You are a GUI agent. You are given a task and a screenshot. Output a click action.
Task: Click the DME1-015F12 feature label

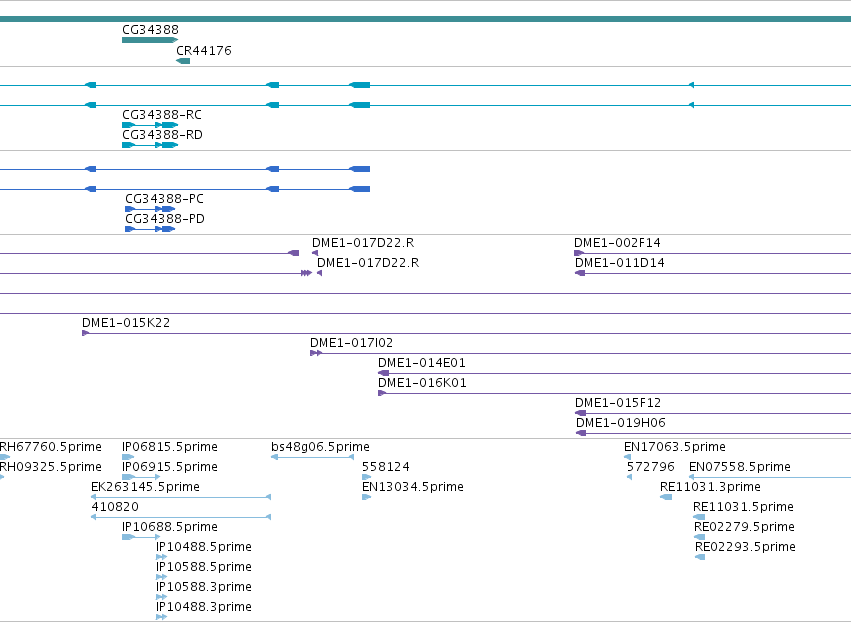pyautogui.click(x=618, y=403)
